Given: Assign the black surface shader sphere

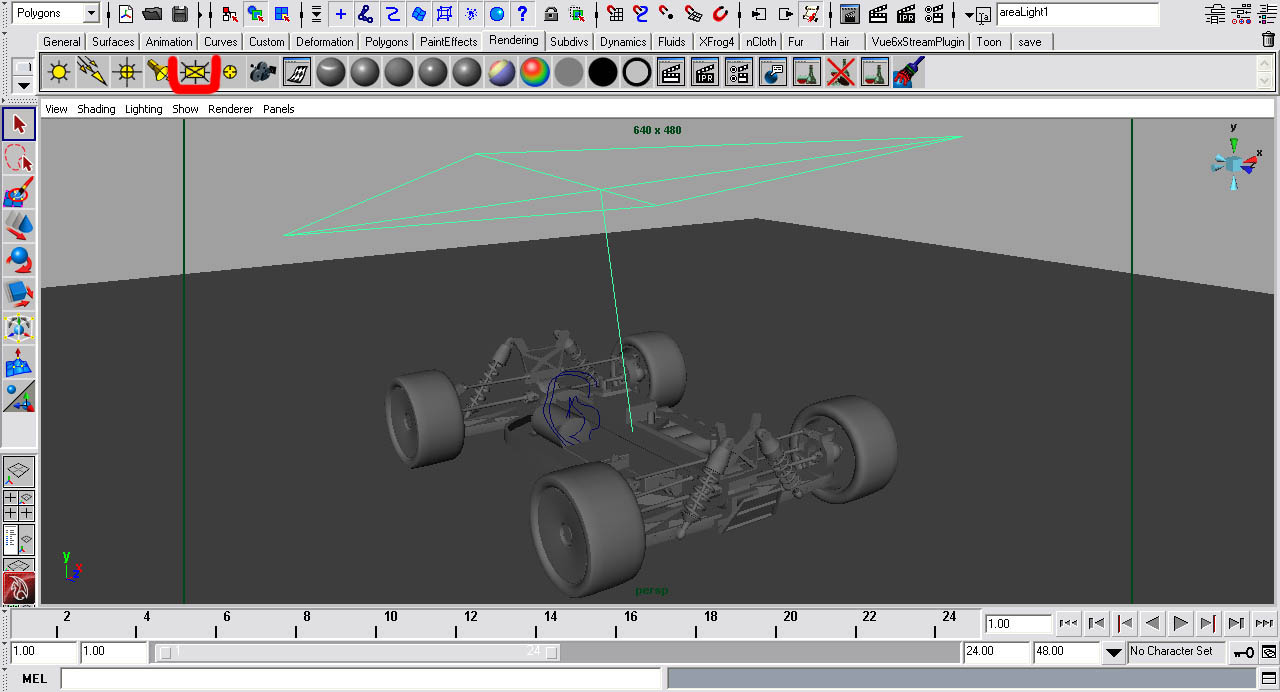Looking at the screenshot, I should 603,72.
